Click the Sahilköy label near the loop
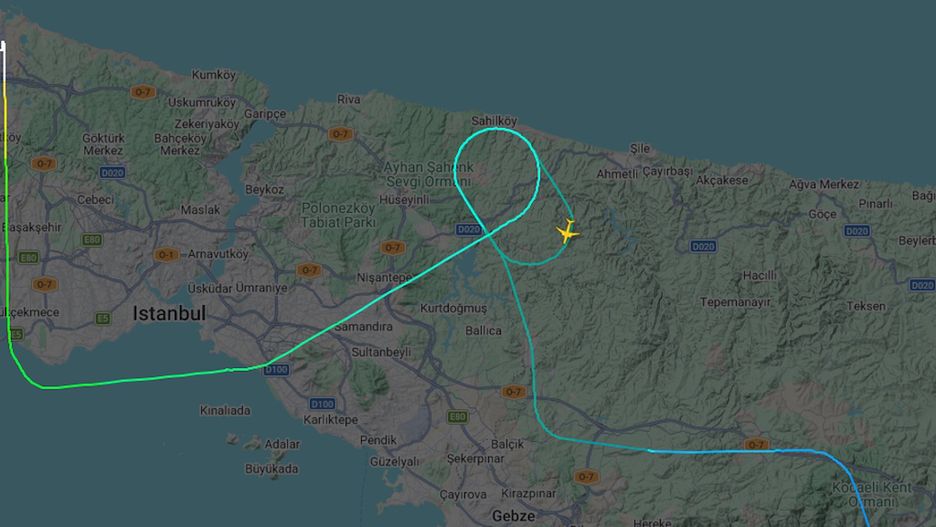 tap(494, 121)
